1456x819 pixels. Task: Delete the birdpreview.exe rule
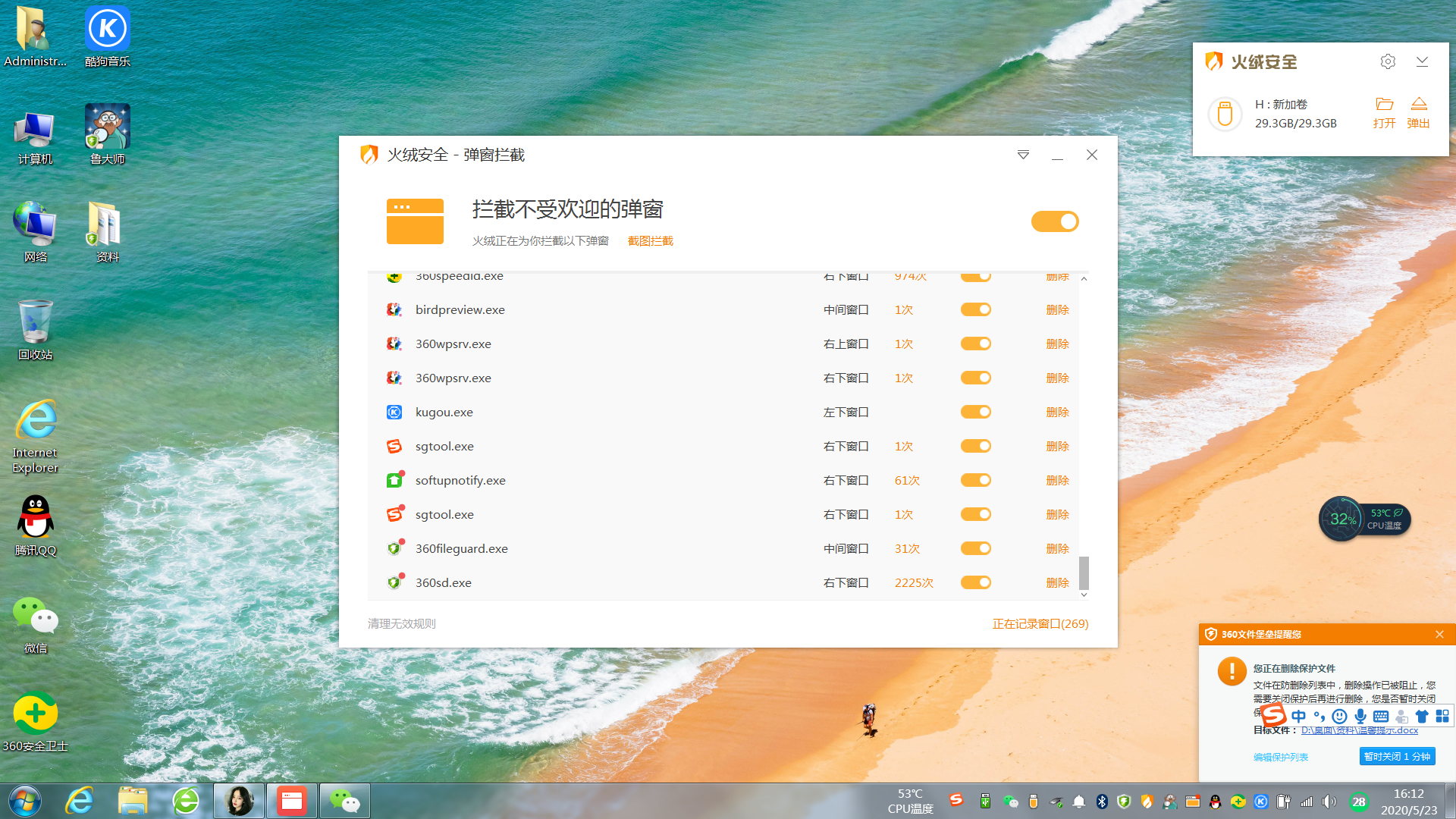pyautogui.click(x=1057, y=309)
